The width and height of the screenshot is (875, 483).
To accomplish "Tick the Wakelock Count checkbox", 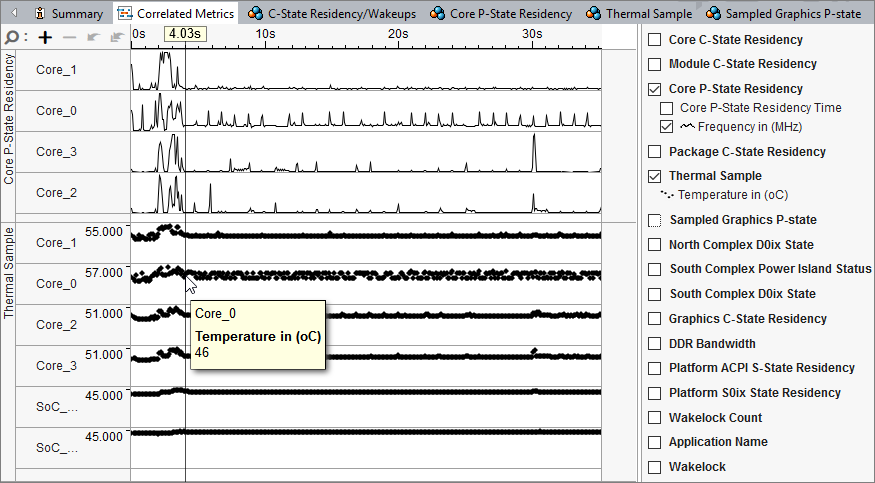I will (655, 418).
